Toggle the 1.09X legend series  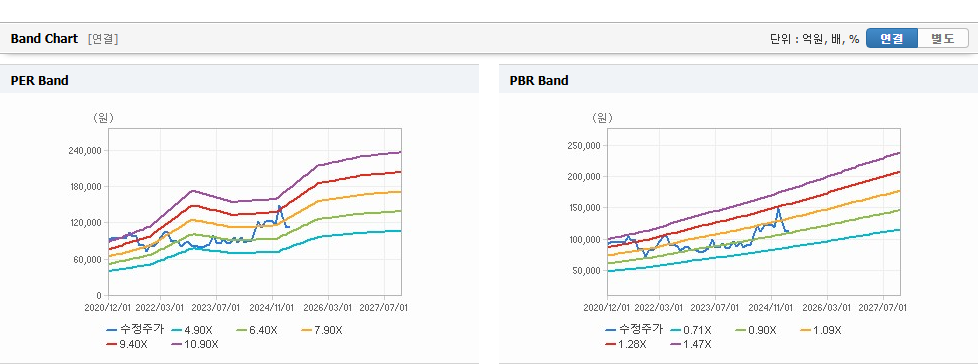pos(821,330)
